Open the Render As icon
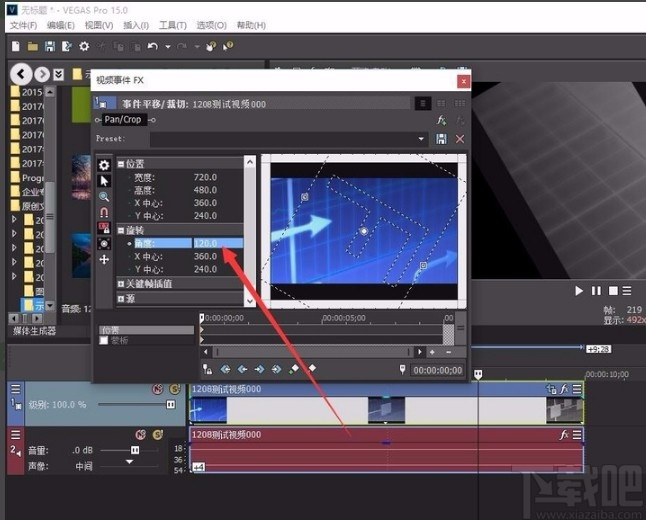The width and height of the screenshot is (646, 520). point(66,46)
